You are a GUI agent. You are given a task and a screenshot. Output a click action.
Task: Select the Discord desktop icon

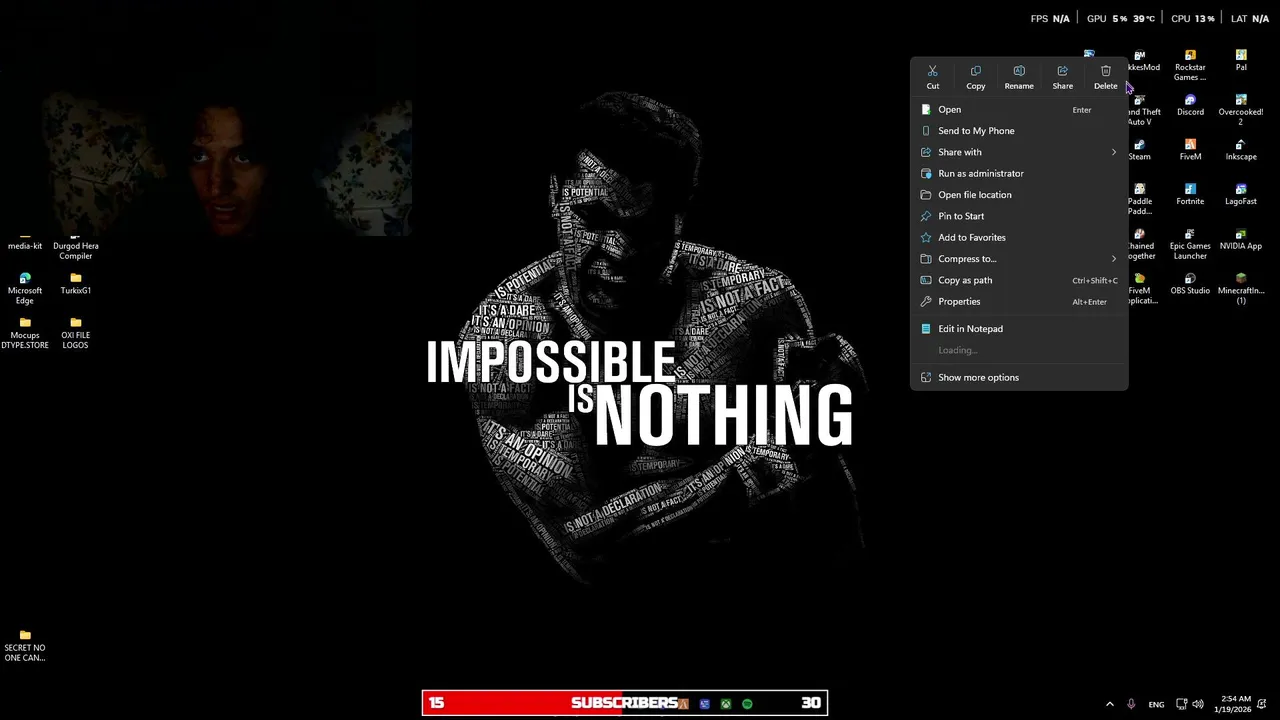(1190, 105)
